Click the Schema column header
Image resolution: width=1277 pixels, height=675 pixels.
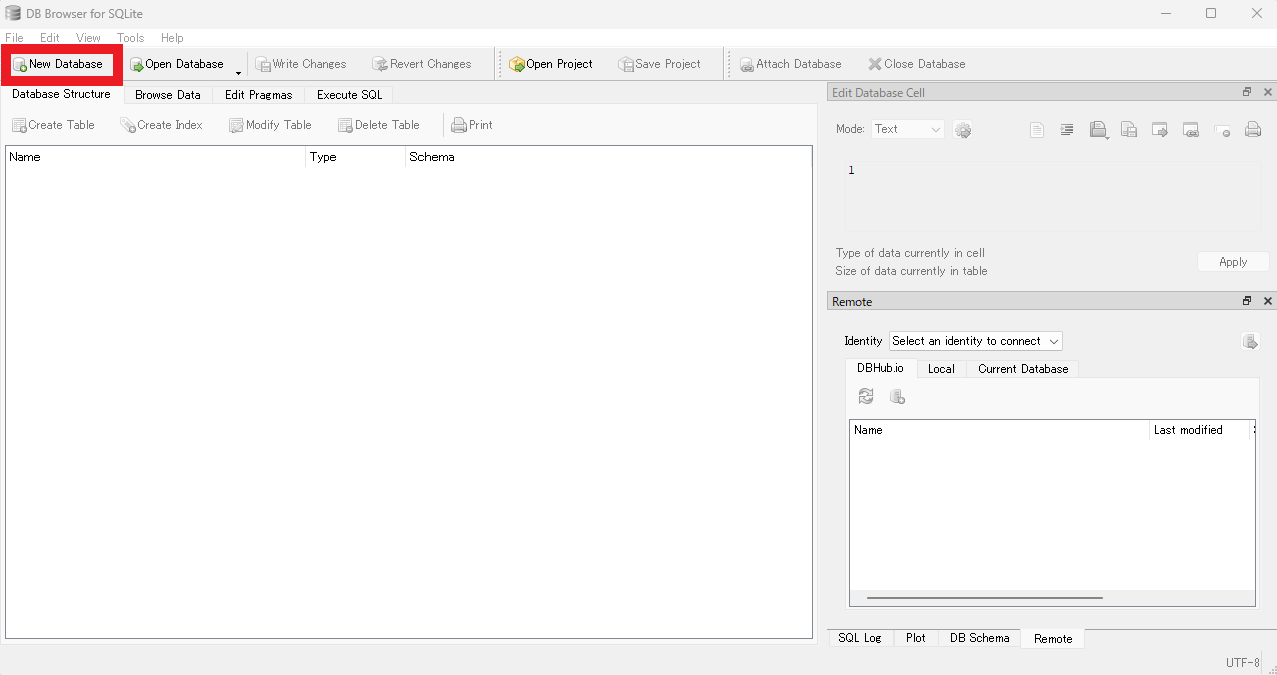(x=608, y=157)
